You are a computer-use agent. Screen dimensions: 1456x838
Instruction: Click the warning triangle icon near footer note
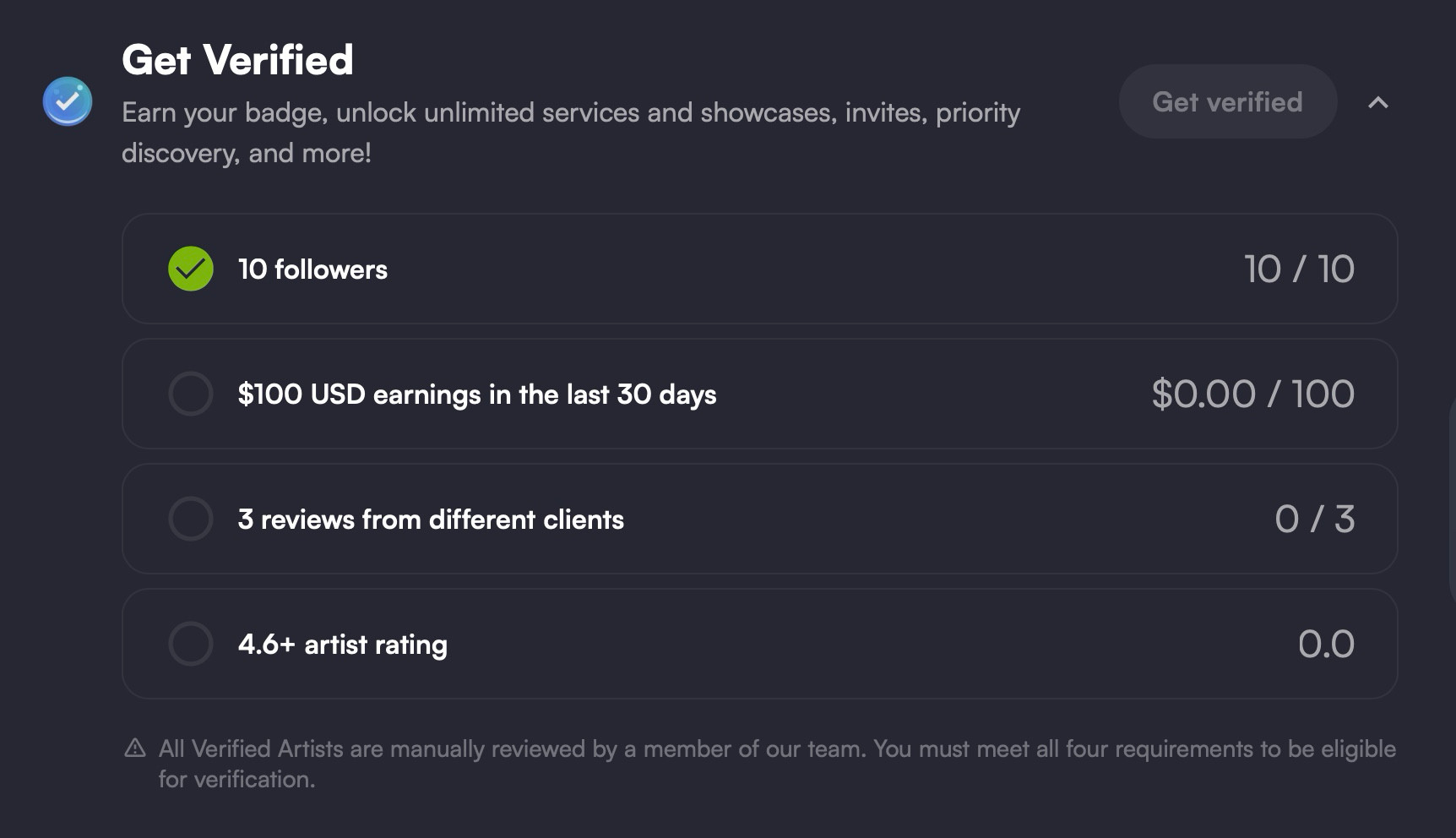point(135,748)
